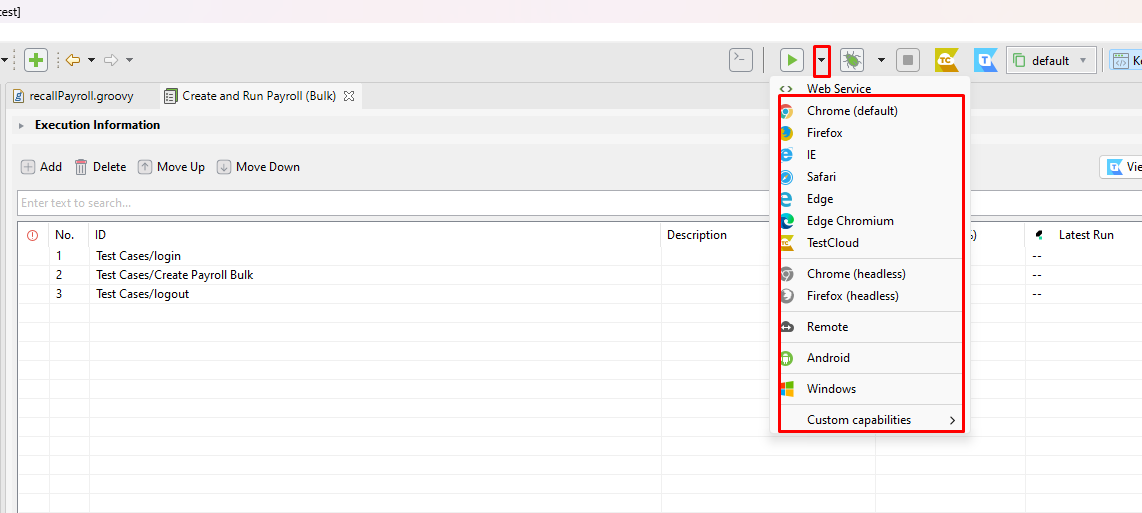
Task: Open the yellow TestCloud toolbar icon
Action: click(x=947, y=60)
